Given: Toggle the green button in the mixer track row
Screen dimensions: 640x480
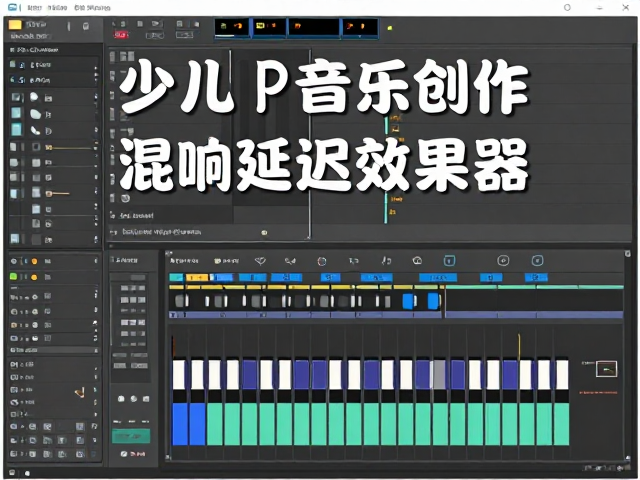Looking at the screenshot, I should click(13, 276).
